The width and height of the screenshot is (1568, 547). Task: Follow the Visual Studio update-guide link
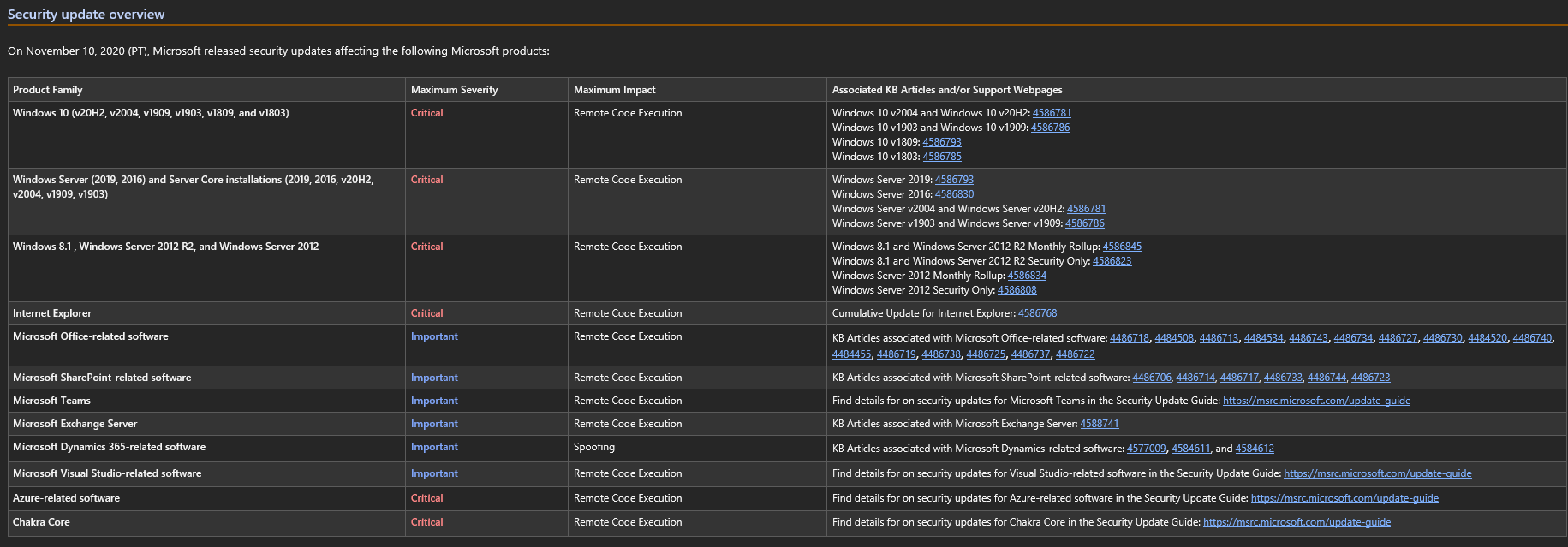(x=1377, y=473)
